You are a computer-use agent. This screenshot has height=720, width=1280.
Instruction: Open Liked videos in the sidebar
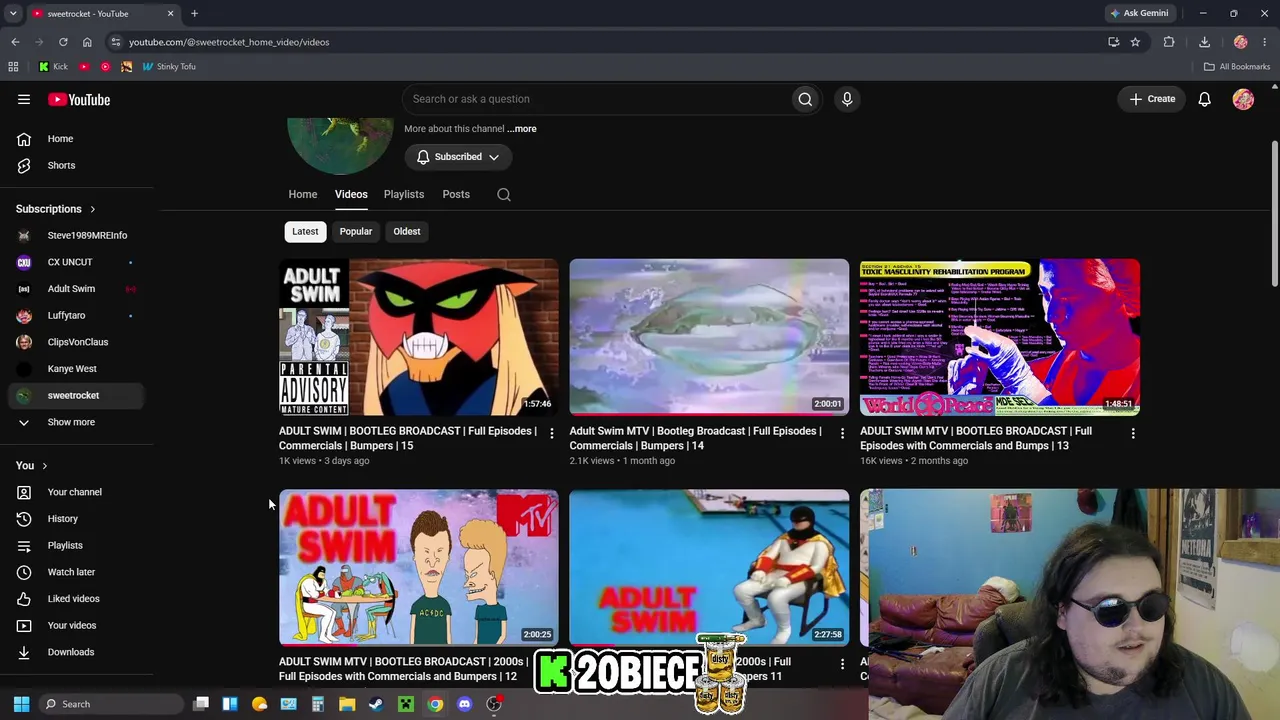click(x=76, y=599)
